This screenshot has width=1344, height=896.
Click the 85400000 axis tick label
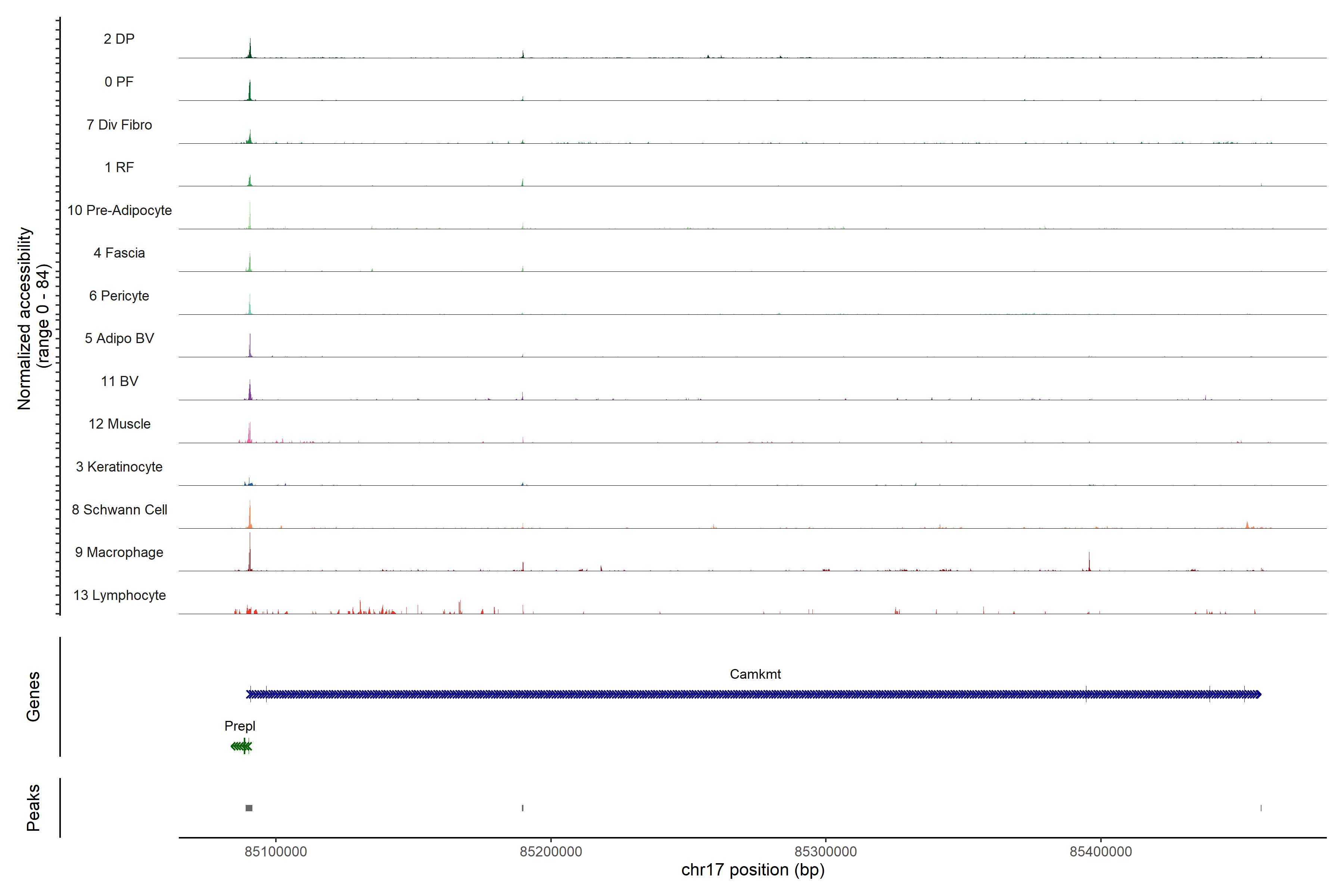pyautogui.click(x=1101, y=852)
